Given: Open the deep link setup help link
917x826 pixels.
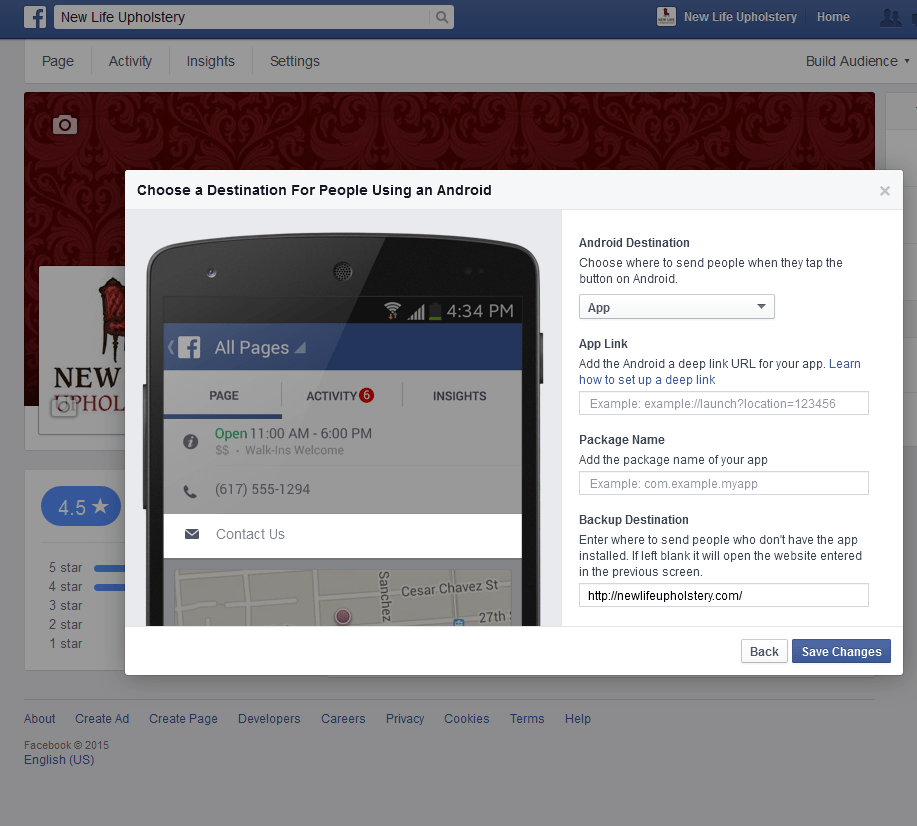Looking at the screenshot, I should (647, 380).
